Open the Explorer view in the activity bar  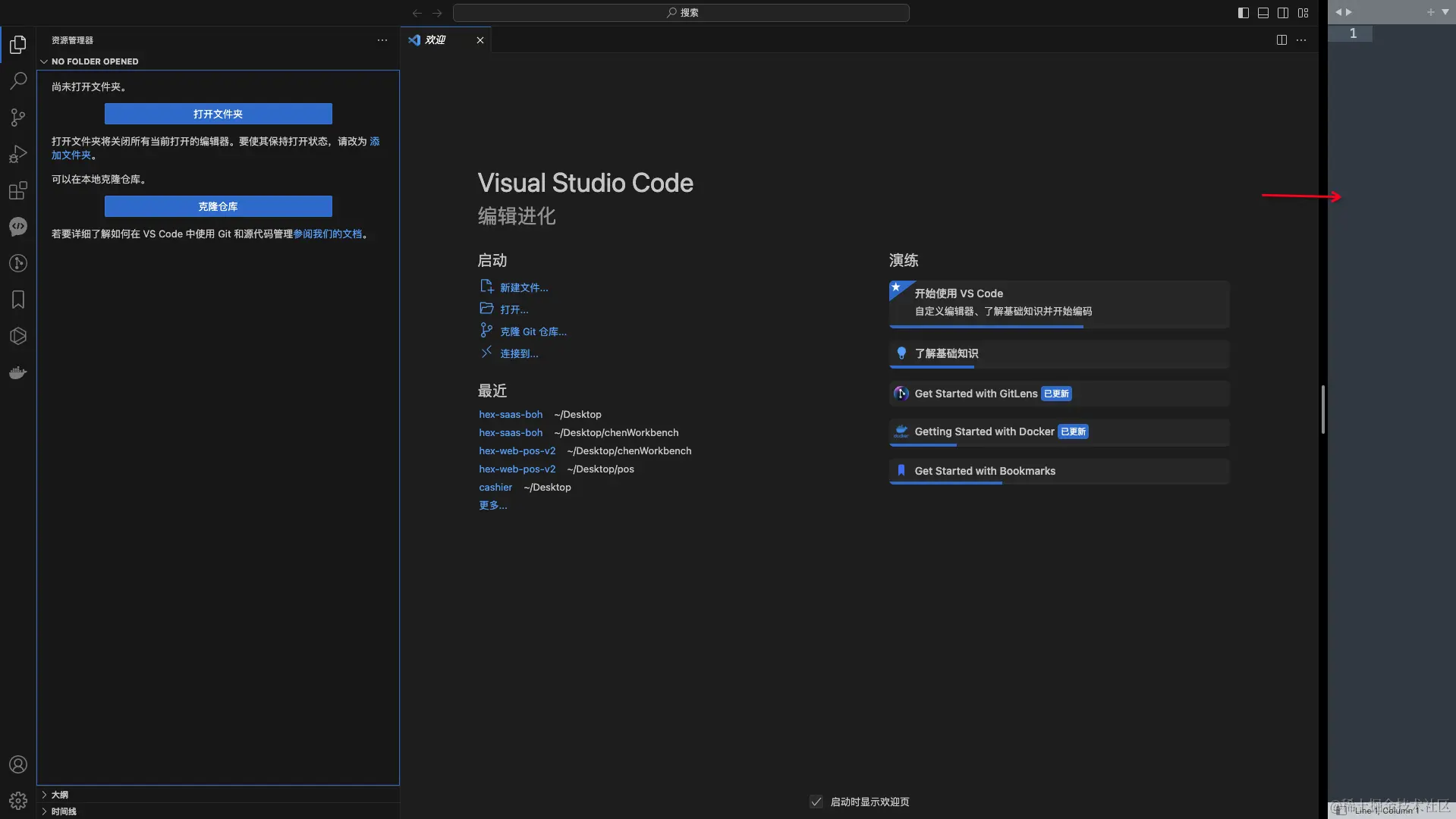[18, 45]
